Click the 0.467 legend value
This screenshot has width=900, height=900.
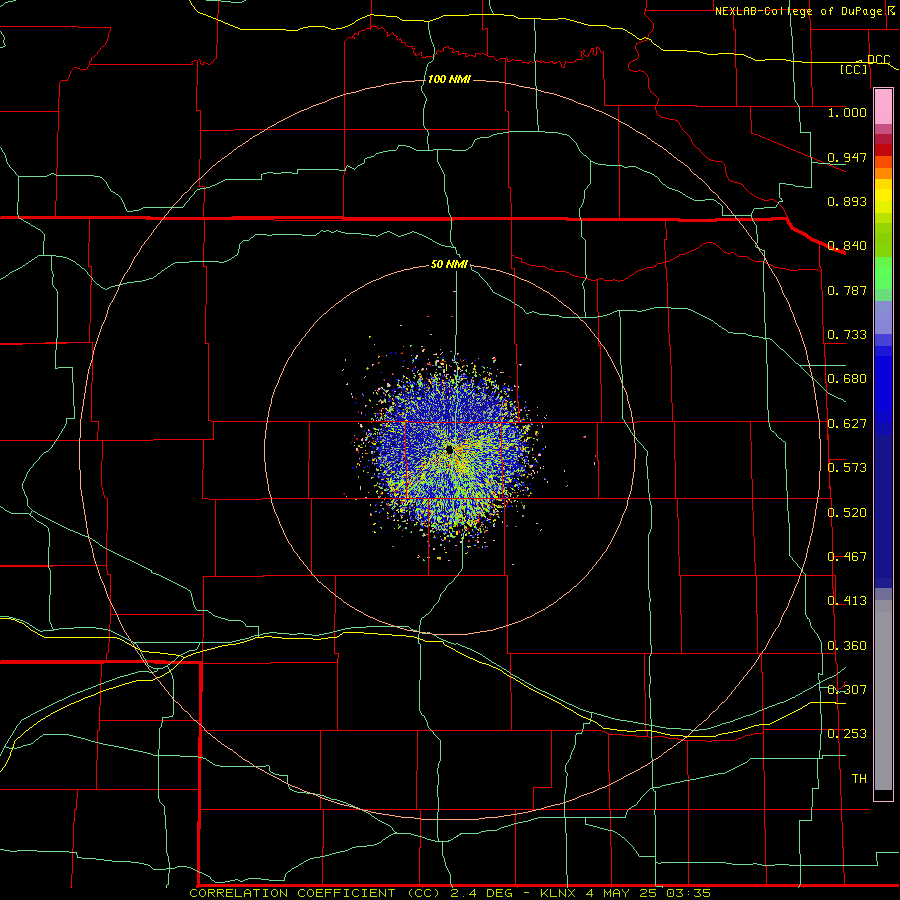pos(847,557)
